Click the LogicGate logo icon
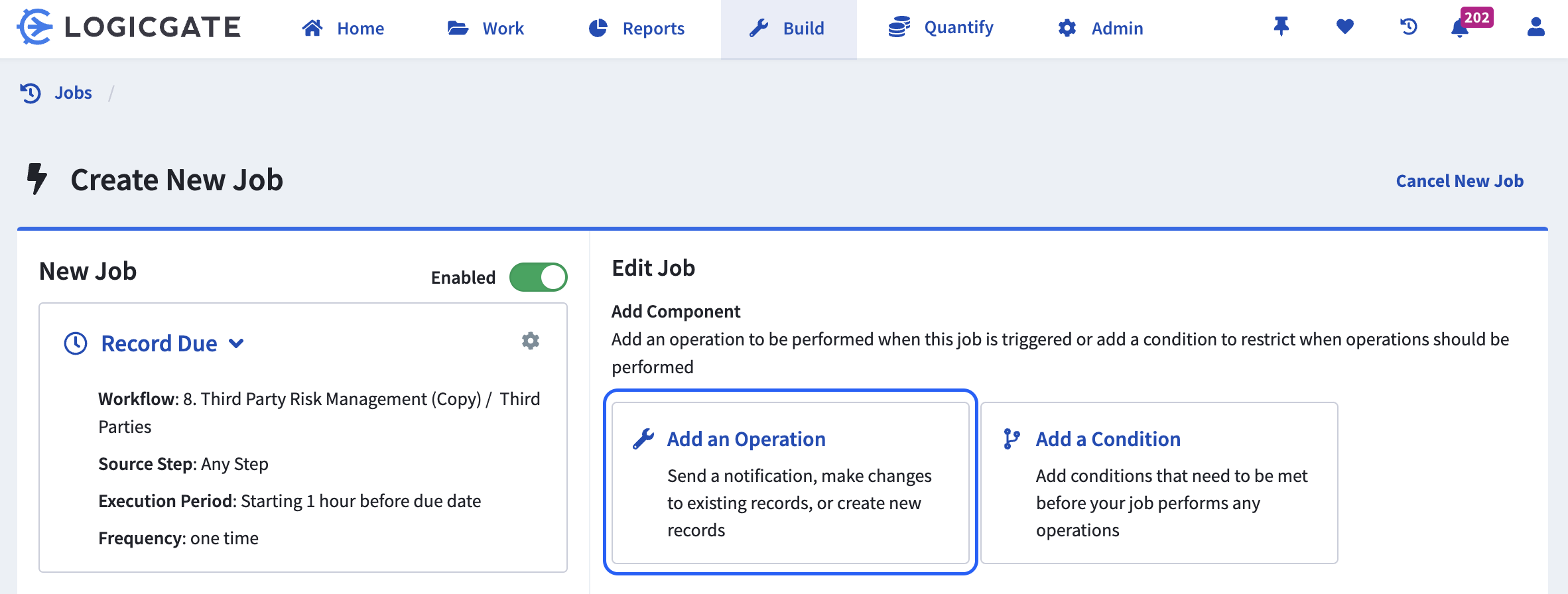 pos(34,27)
